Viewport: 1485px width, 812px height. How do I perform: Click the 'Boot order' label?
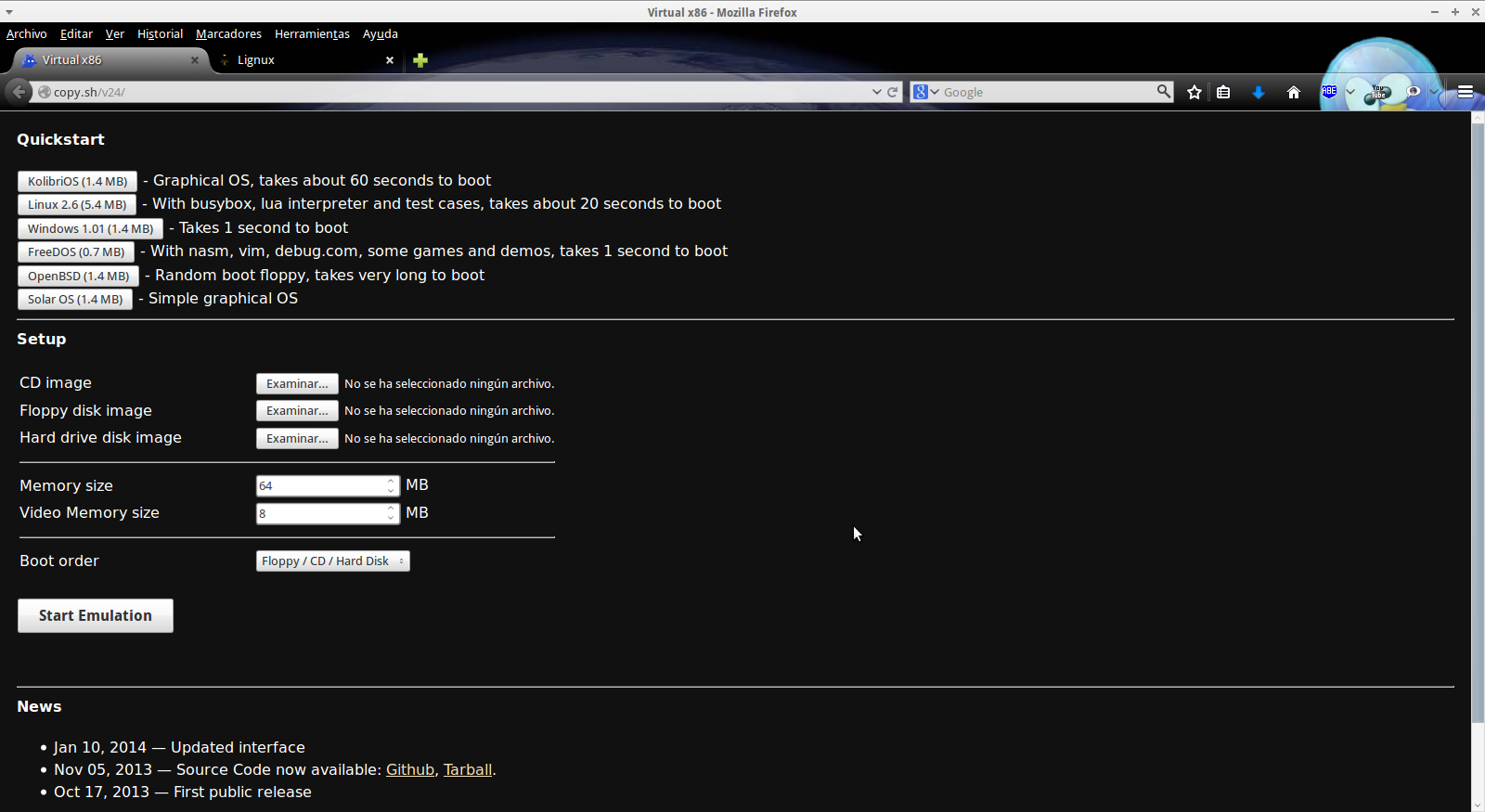tap(59, 561)
